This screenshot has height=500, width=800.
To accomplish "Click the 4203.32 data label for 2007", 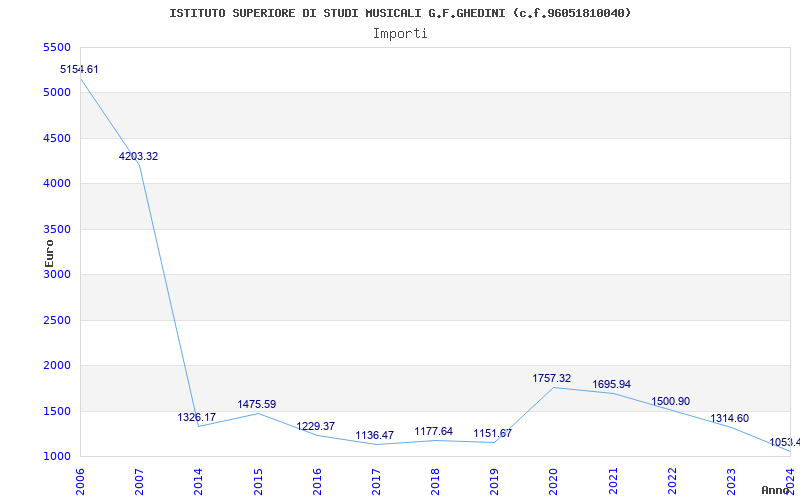I will tap(138, 157).
